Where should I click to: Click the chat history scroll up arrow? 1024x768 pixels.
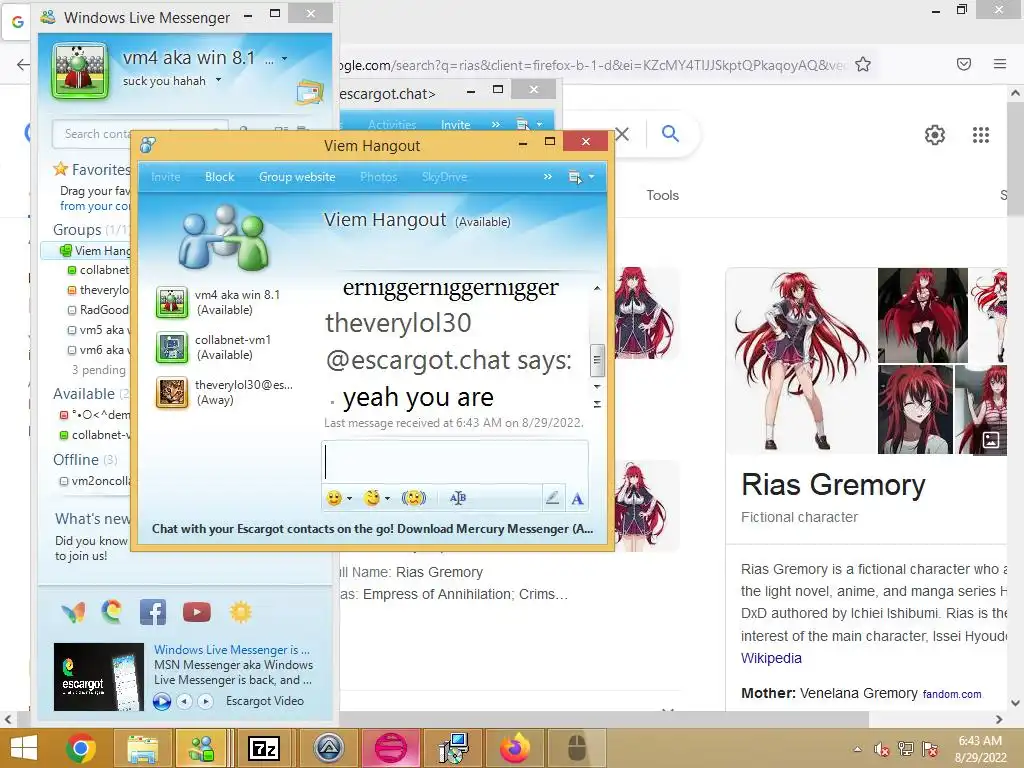point(596,288)
